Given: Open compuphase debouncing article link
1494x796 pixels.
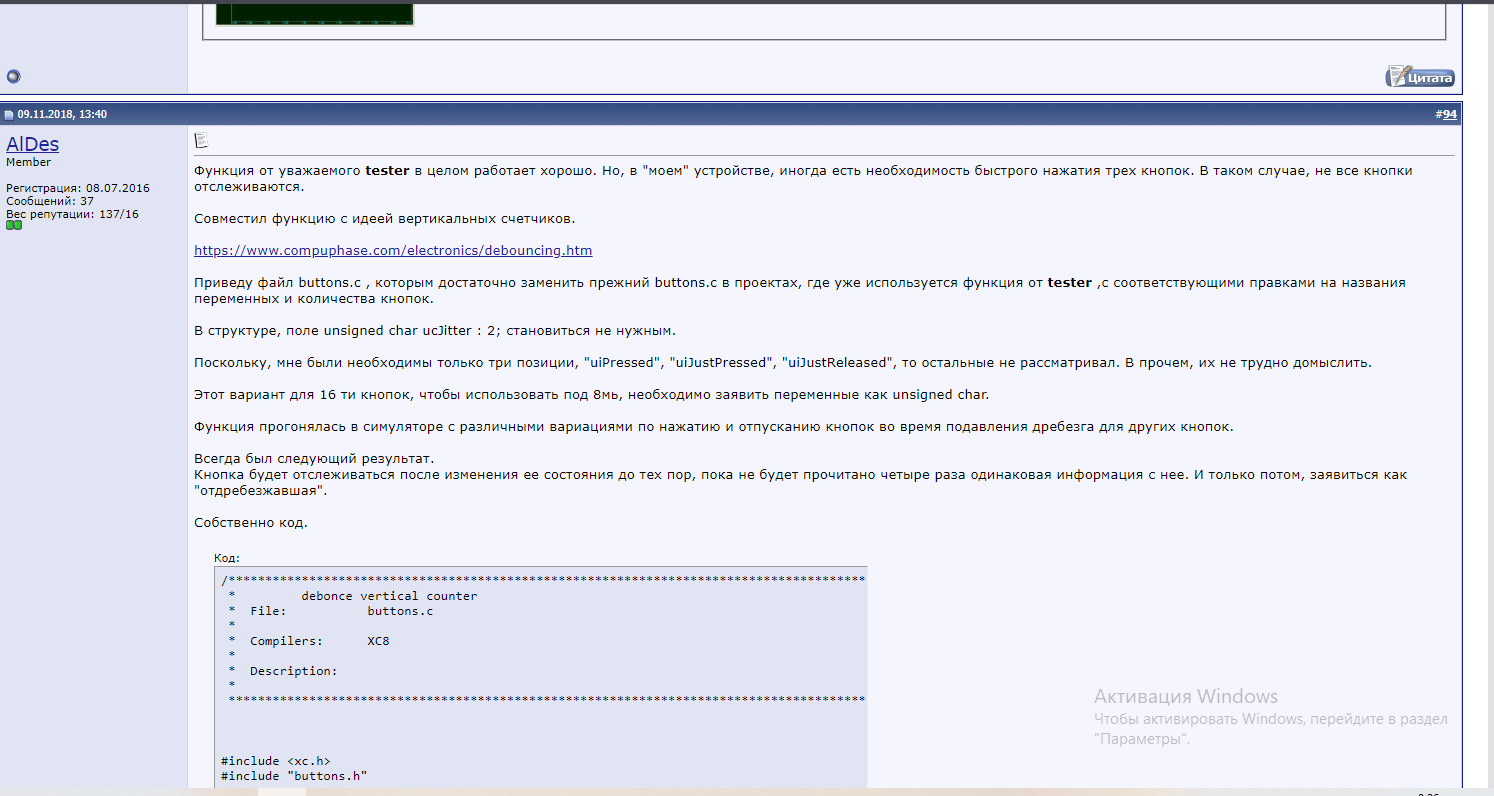Looking at the screenshot, I should point(393,250).
